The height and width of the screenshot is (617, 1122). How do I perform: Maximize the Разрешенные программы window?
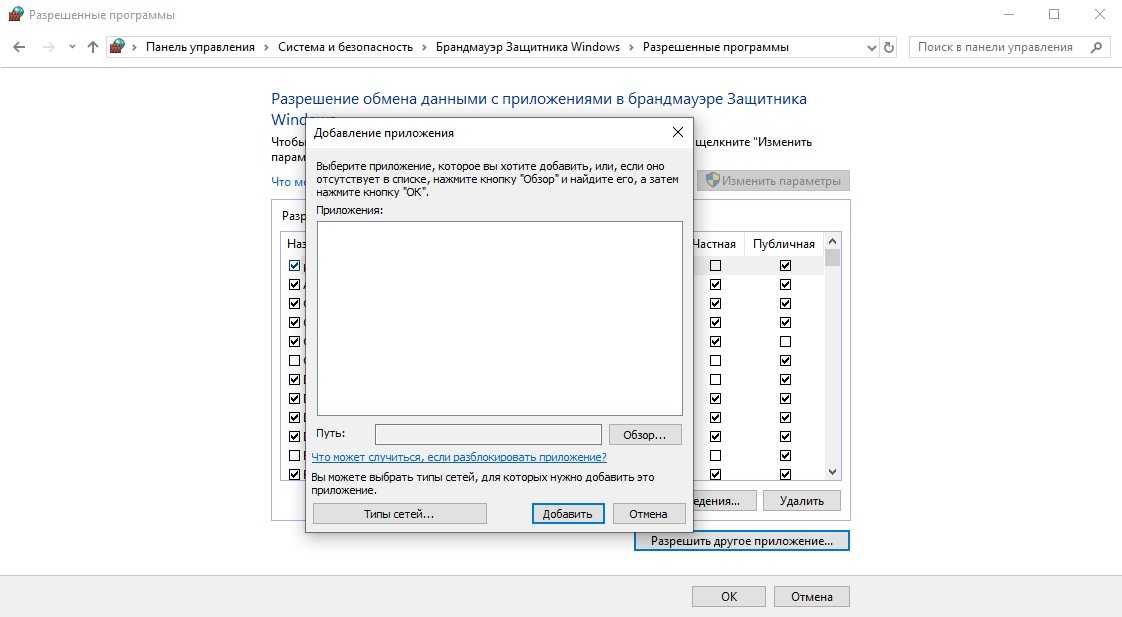(1054, 14)
